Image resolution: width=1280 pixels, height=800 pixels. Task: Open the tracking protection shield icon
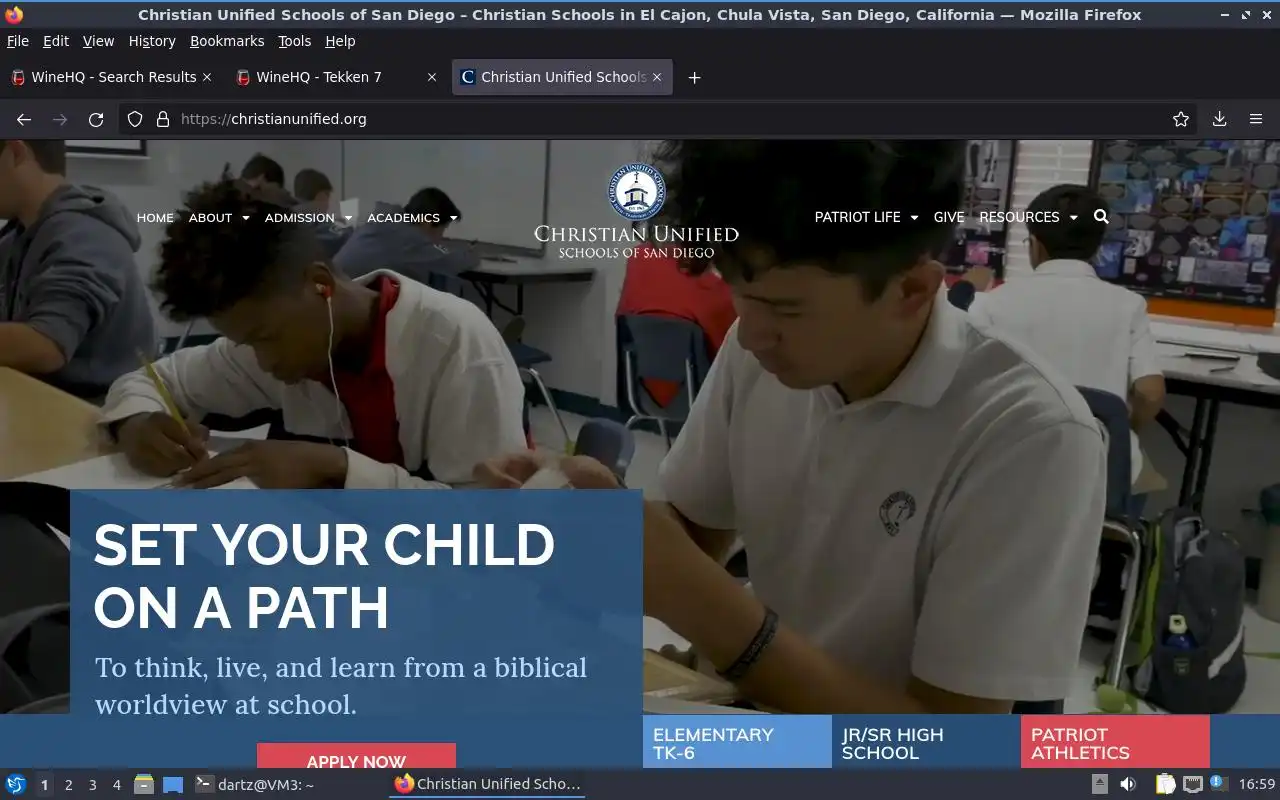[135, 119]
